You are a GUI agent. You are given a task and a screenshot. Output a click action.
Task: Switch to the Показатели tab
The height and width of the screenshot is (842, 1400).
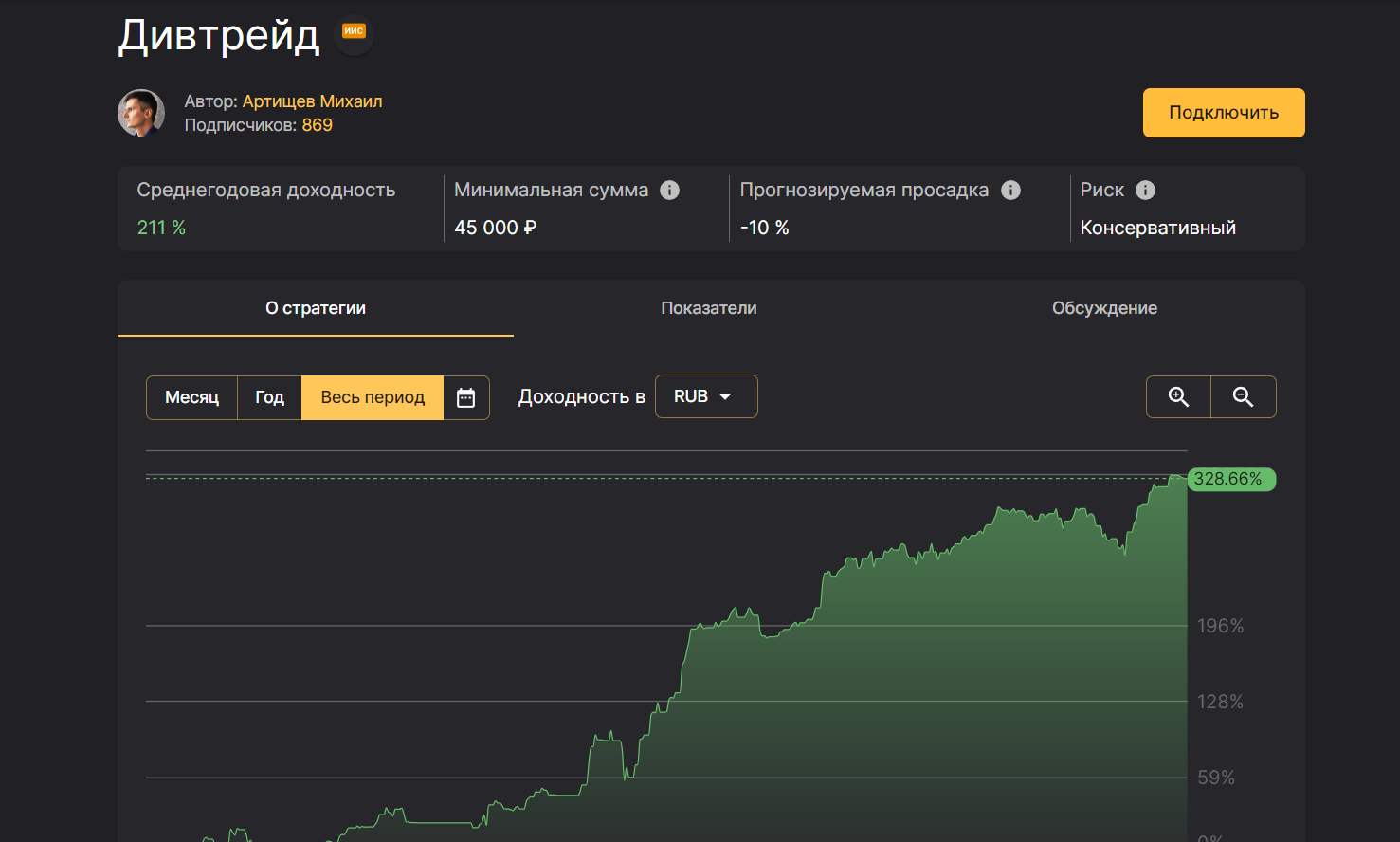click(709, 308)
